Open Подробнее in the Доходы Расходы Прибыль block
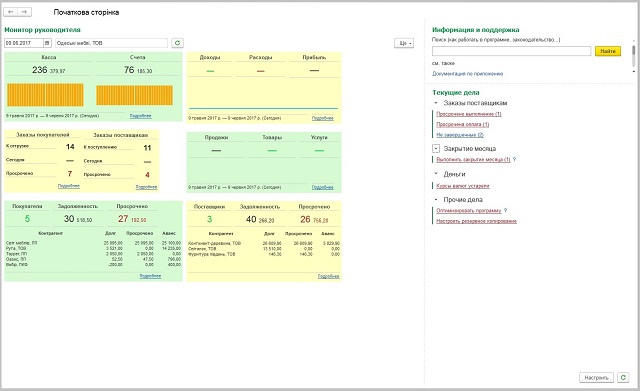The image size is (640, 391). pos(322,118)
